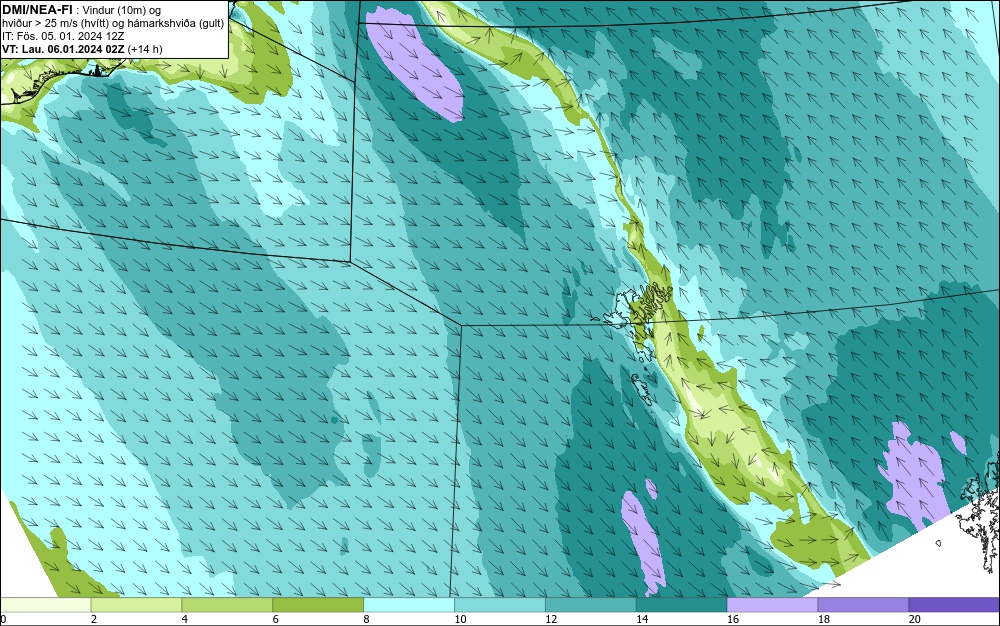
Task: Click the 0–2 m/s pale yellow legend swatch
Action: click(46, 604)
